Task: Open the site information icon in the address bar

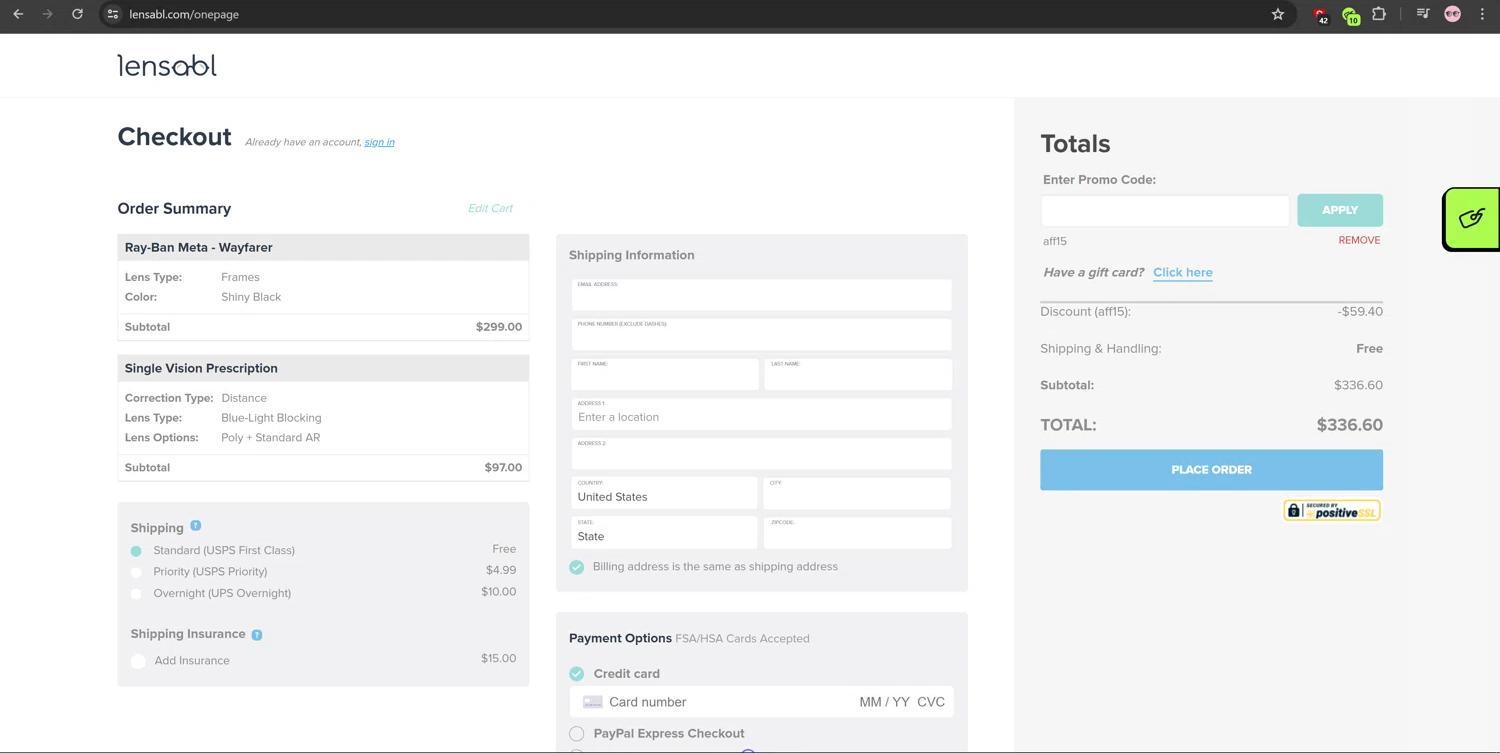Action: tap(113, 14)
